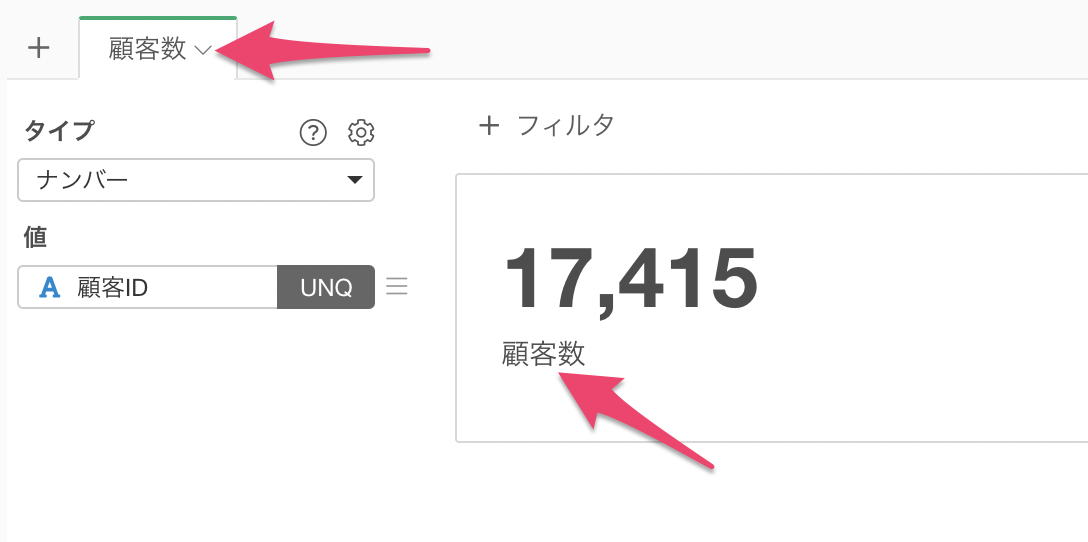The height and width of the screenshot is (542, 1088).
Task: Click the 顧客数 tab title text
Action: [x=147, y=49]
